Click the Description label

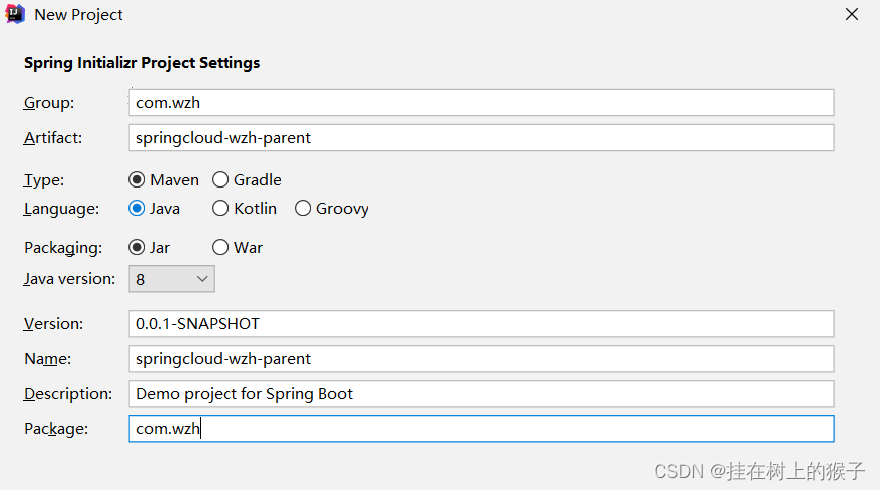(68, 394)
